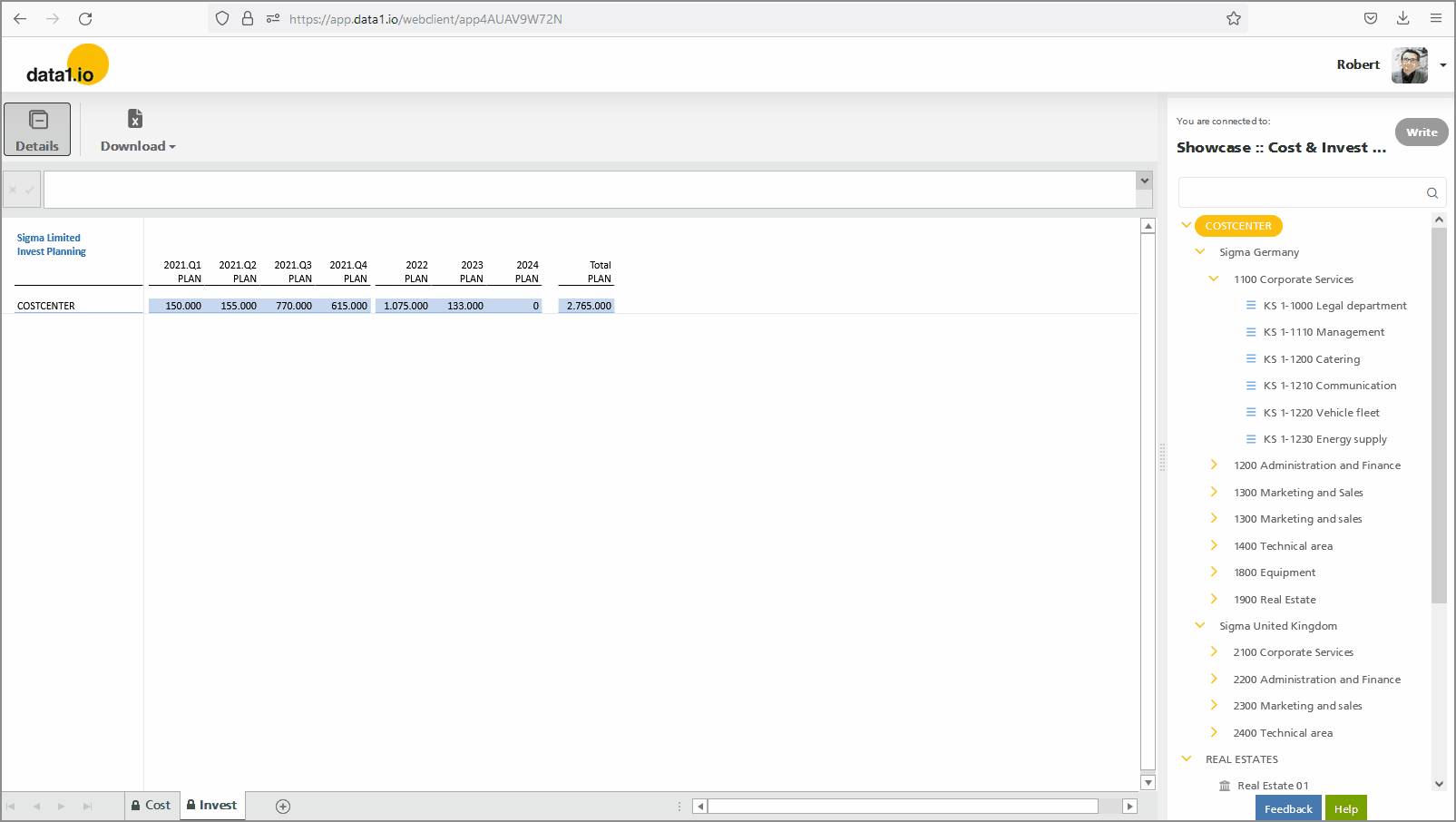This screenshot has height=822, width=1456.
Task: Open the Help button
Action: (x=1345, y=807)
